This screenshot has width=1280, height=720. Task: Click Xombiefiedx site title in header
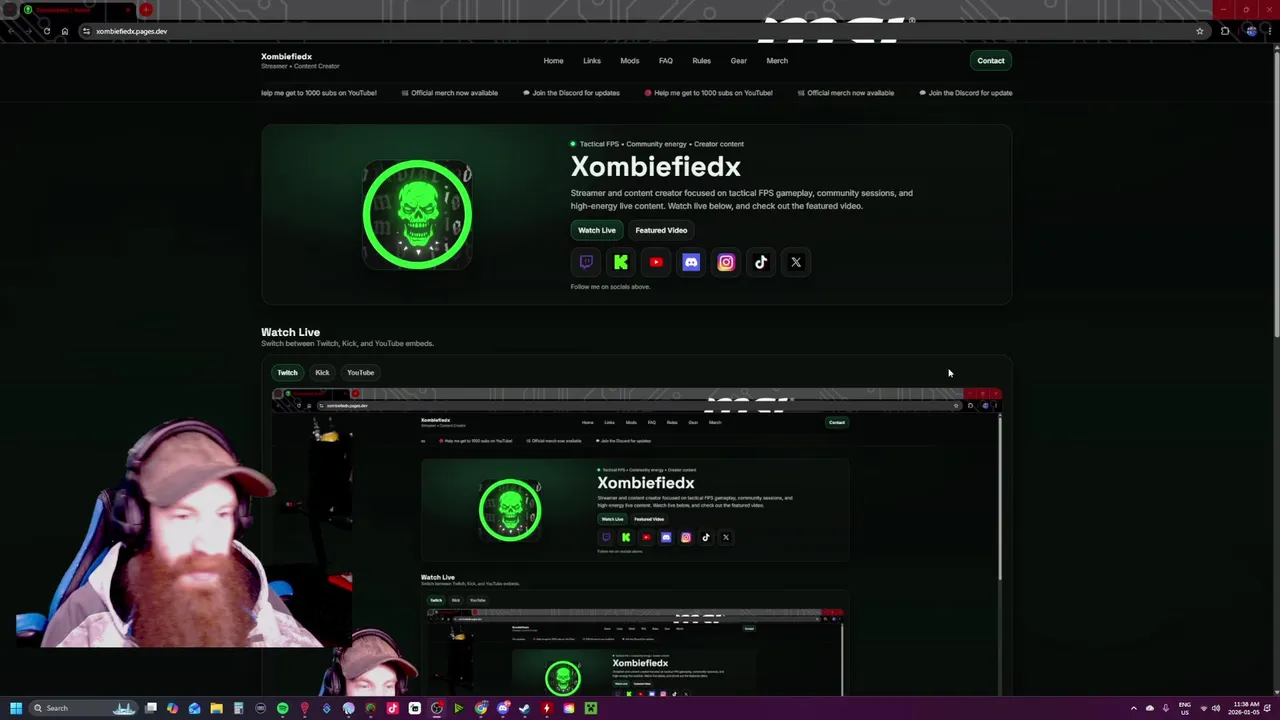pos(287,56)
